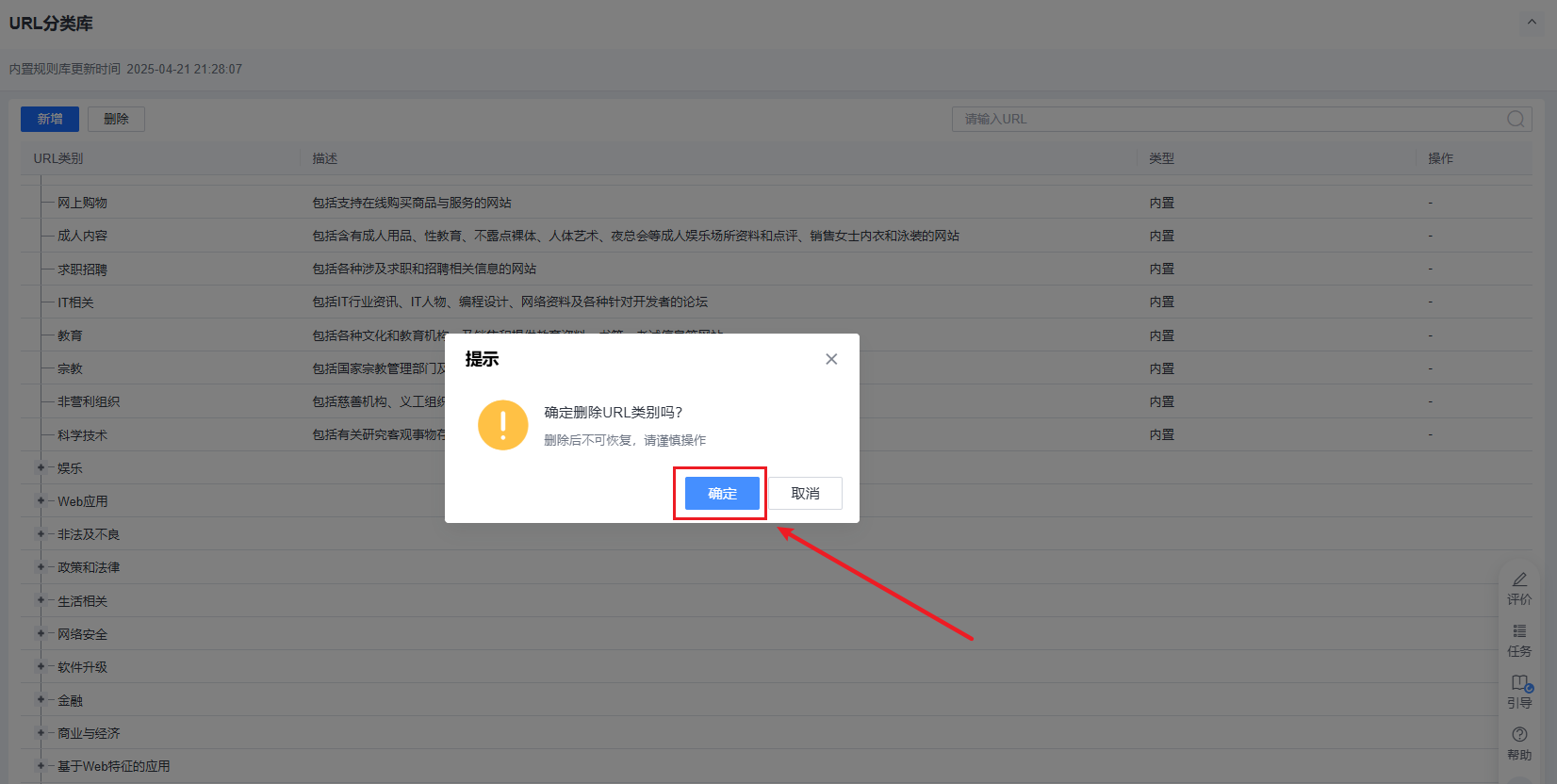The image size is (1557, 784).
Task: Open the 引导 guide icon
Action: (x=1519, y=692)
